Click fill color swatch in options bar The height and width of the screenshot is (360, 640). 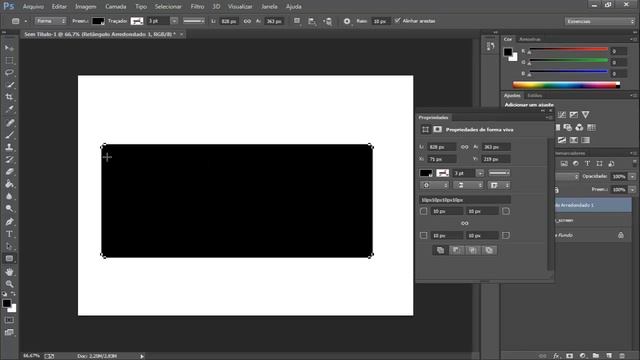pyautogui.click(x=98, y=21)
